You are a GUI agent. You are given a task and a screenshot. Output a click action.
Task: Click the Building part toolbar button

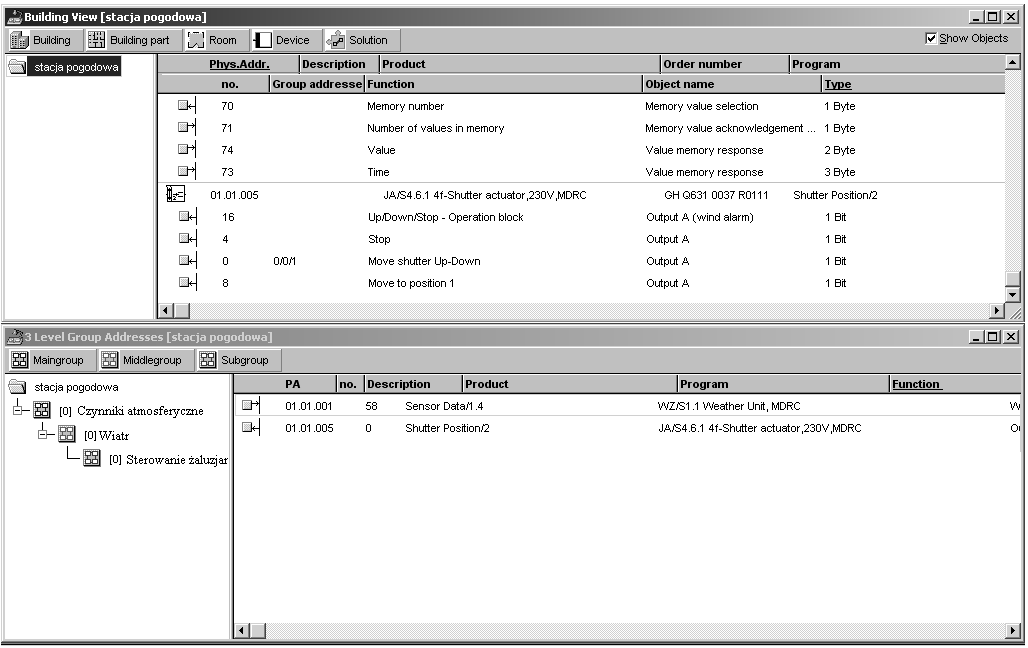[132, 40]
